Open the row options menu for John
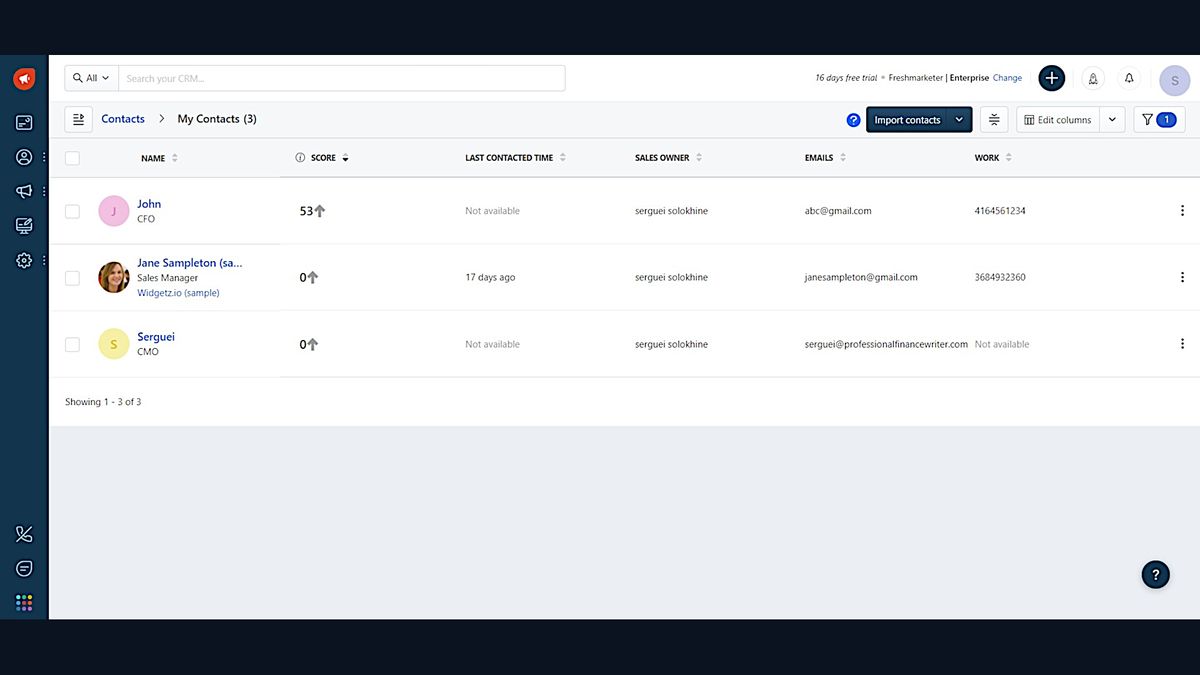Viewport: 1200px width, 675px height. [1182, 211]
